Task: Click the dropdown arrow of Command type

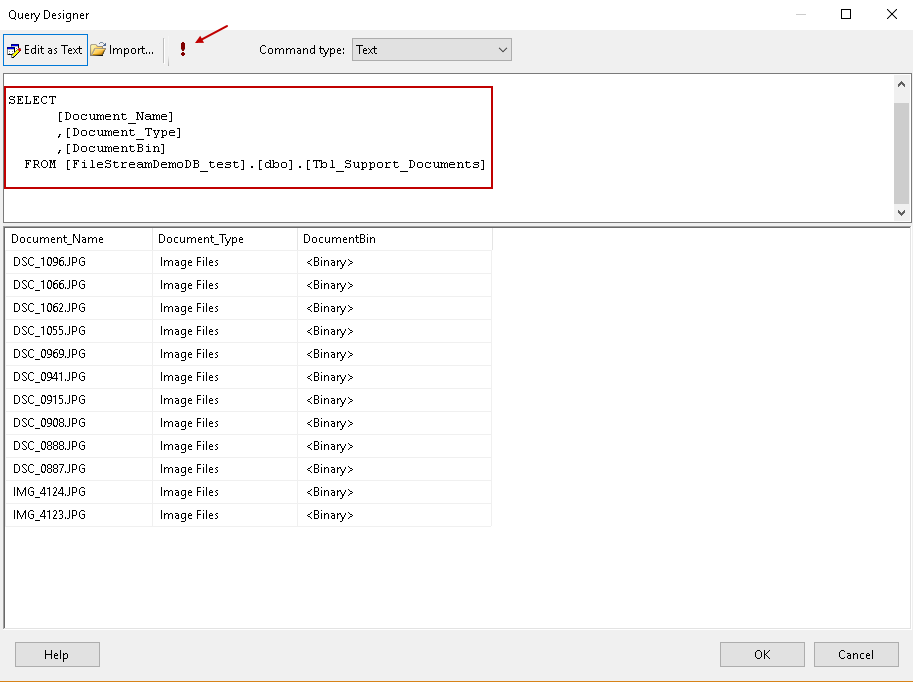Action: (x=502, y=50)
